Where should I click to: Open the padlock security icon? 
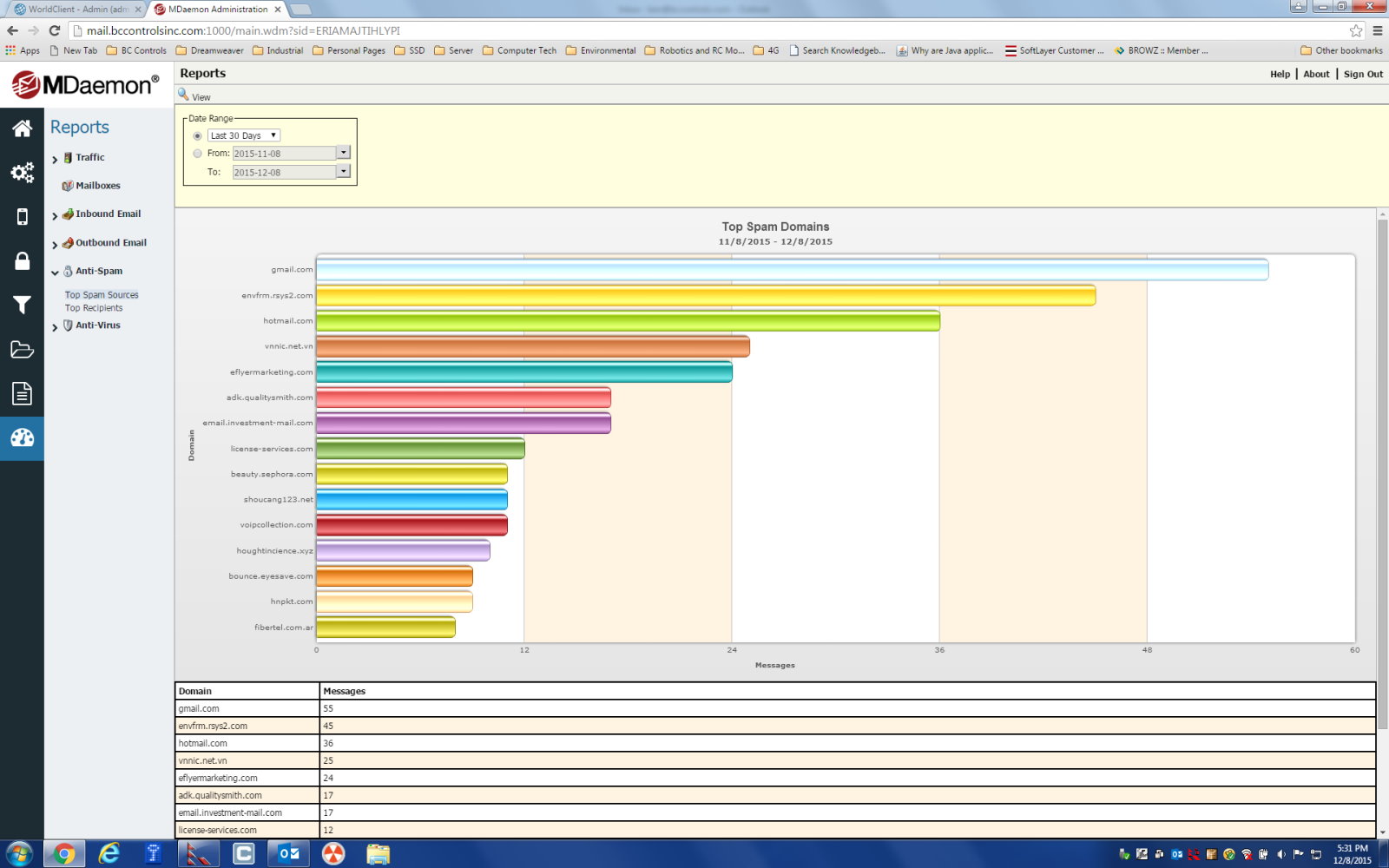point(22,261)
